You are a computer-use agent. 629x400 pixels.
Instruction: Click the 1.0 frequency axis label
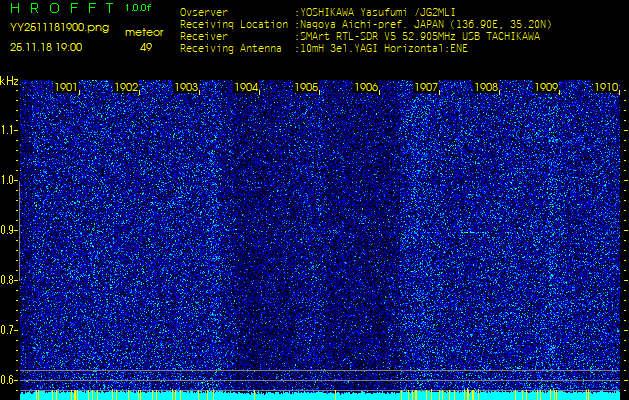click(9, 180)
